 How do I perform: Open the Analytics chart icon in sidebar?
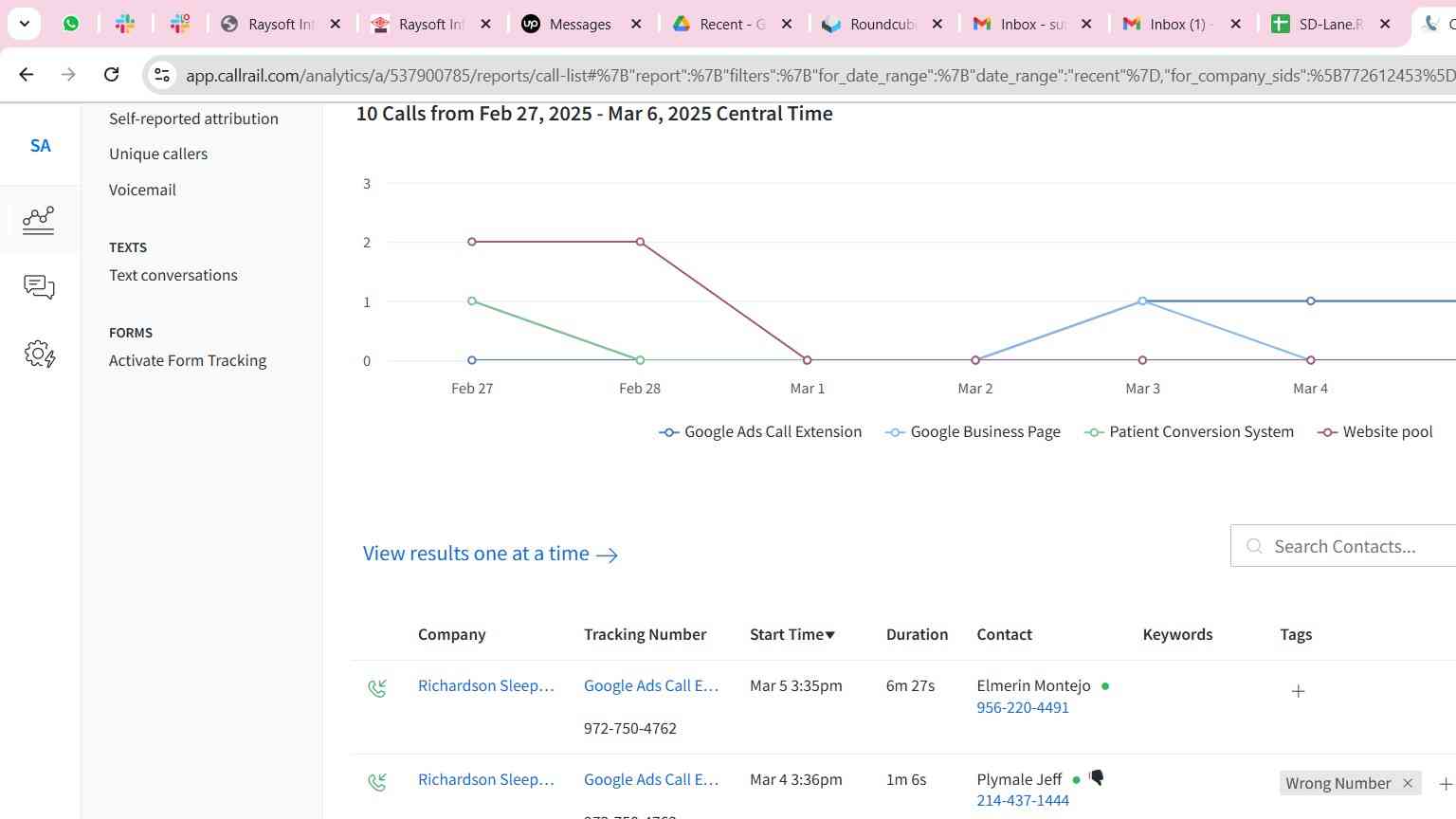[39, 220]
